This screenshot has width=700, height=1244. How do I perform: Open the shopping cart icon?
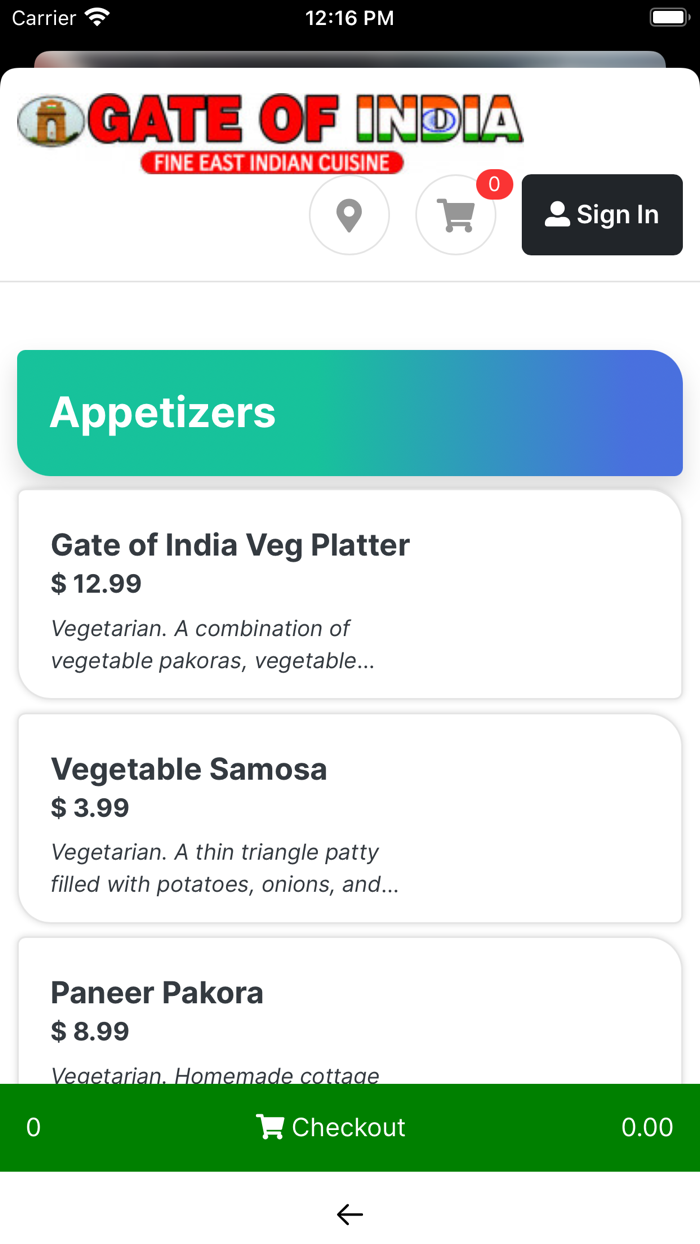(456, 215)
